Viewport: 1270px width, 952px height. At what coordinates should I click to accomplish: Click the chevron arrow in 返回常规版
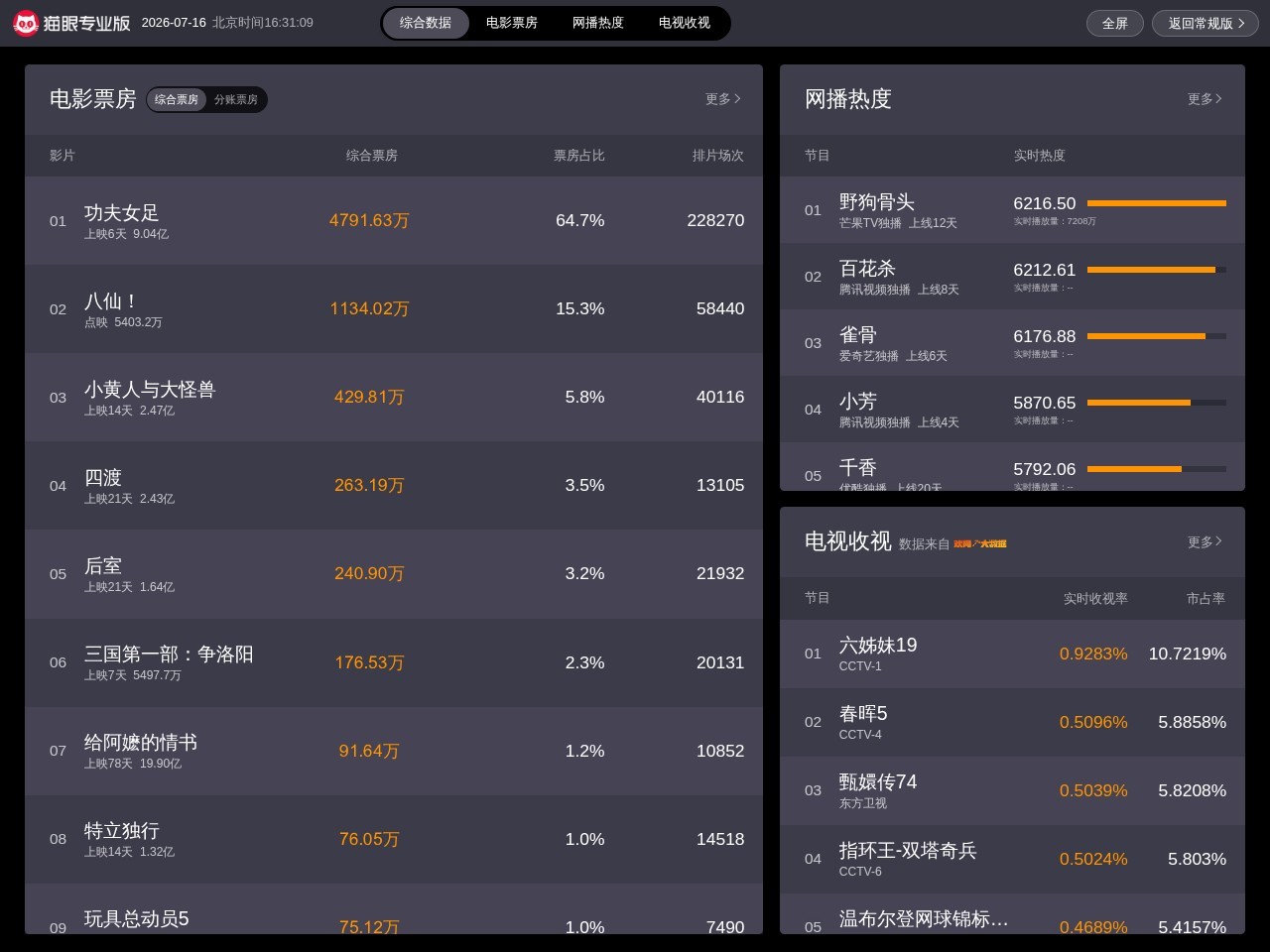click(x=1241, y=23)
